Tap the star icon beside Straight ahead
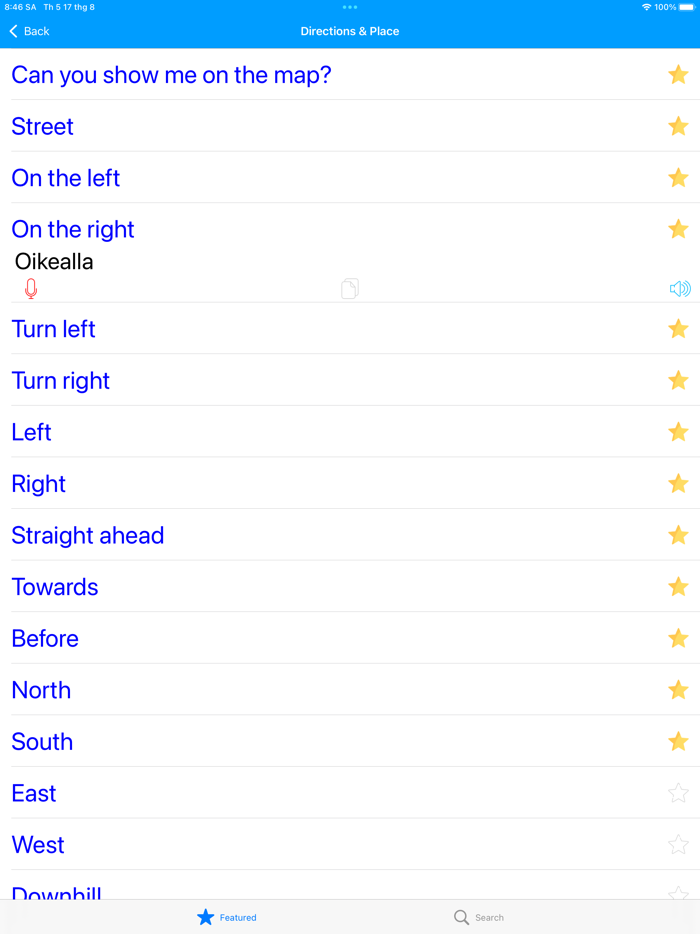Image resolution: width=700 pixels, height=934 pixels. [x=678, y=535]
